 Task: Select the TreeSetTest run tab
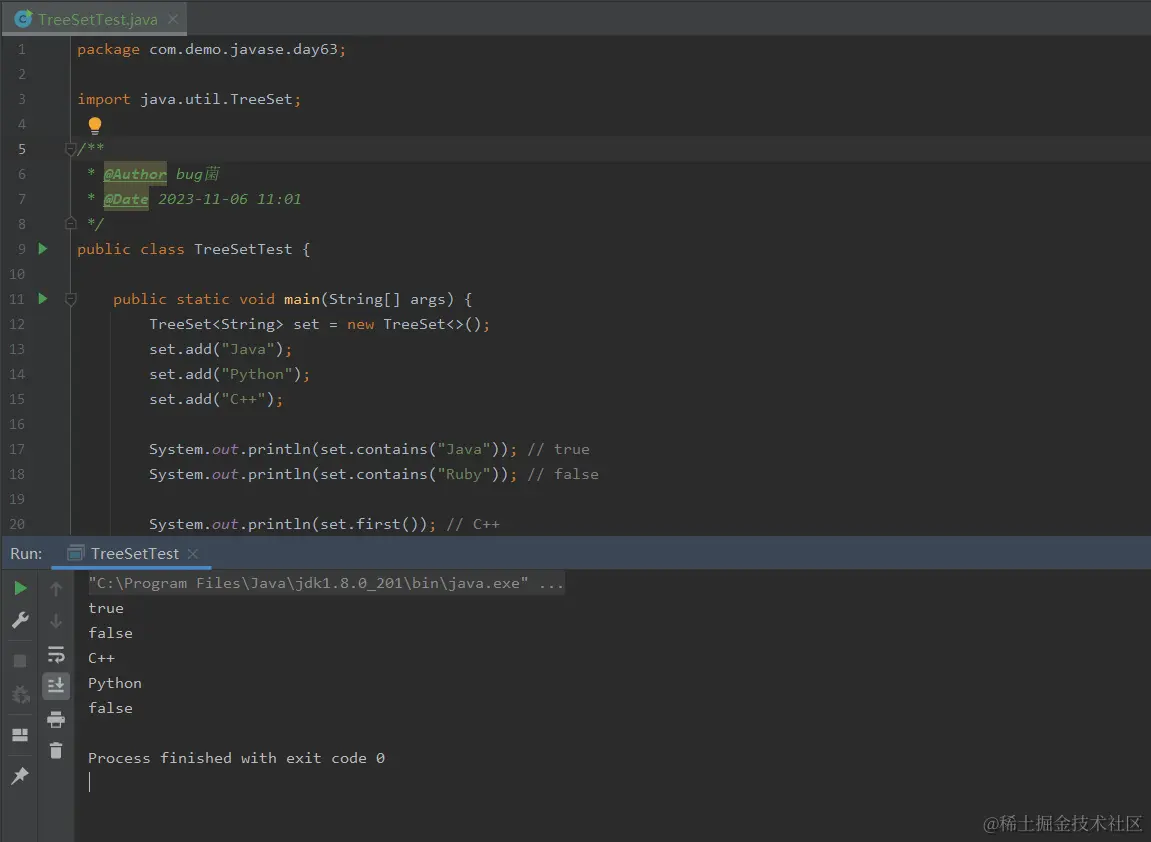coord(134,554)
